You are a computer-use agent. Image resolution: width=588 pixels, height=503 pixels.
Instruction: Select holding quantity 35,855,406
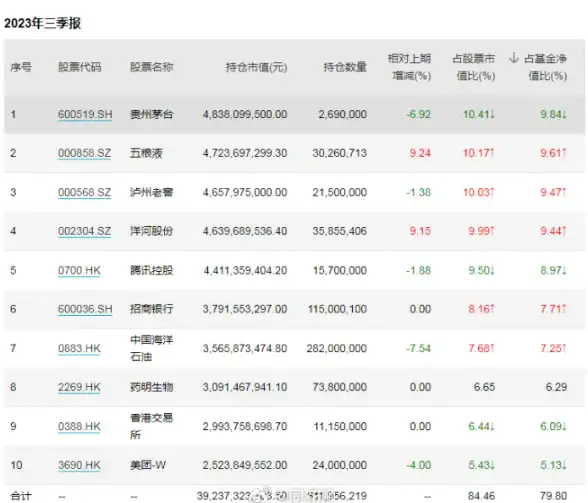pos(339,231)
